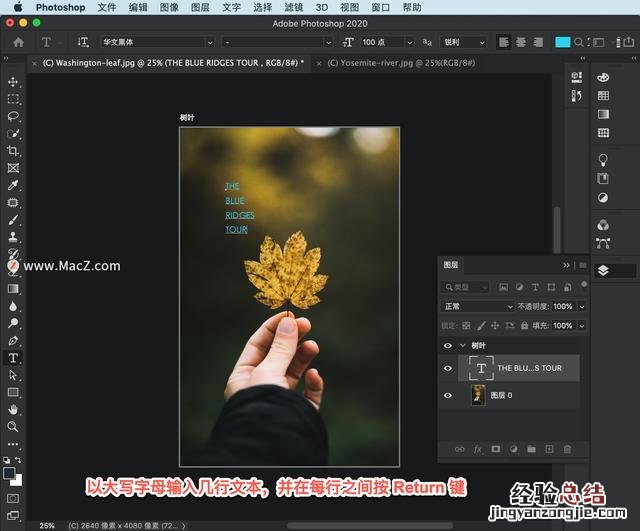Image resolution: width=640 pixels, height=531 pixels.
Task: Create new group with folder icon
Action: coord(531,450)
